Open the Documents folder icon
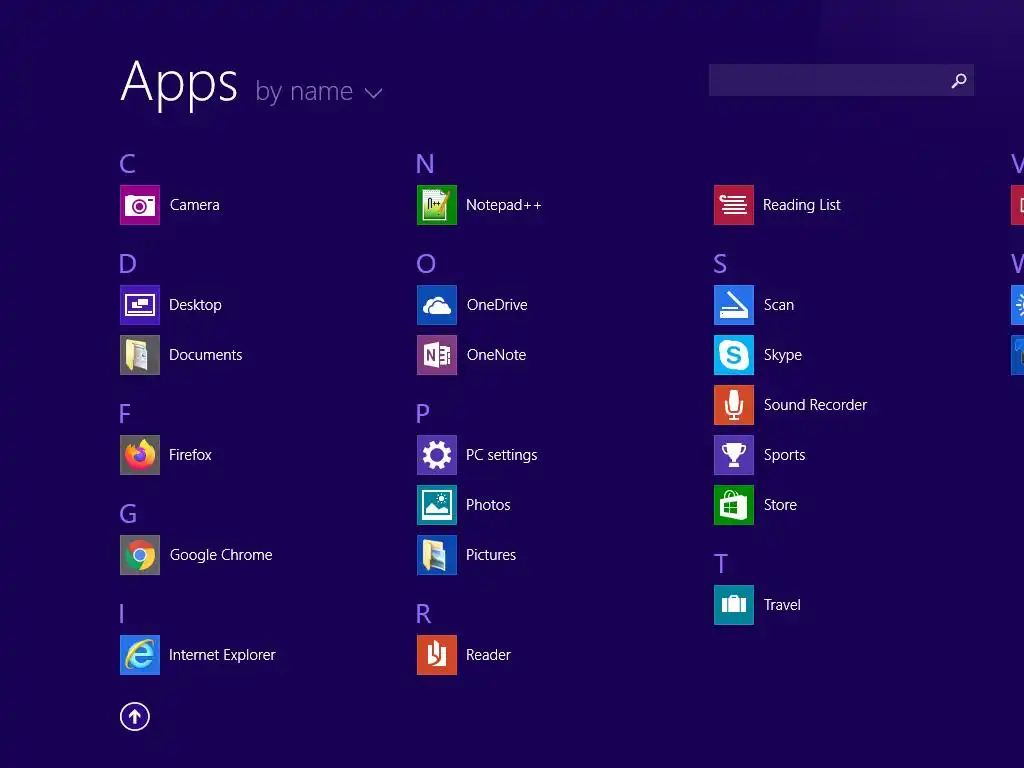Viewport: 1024px width, 768px height. point(140,355)
